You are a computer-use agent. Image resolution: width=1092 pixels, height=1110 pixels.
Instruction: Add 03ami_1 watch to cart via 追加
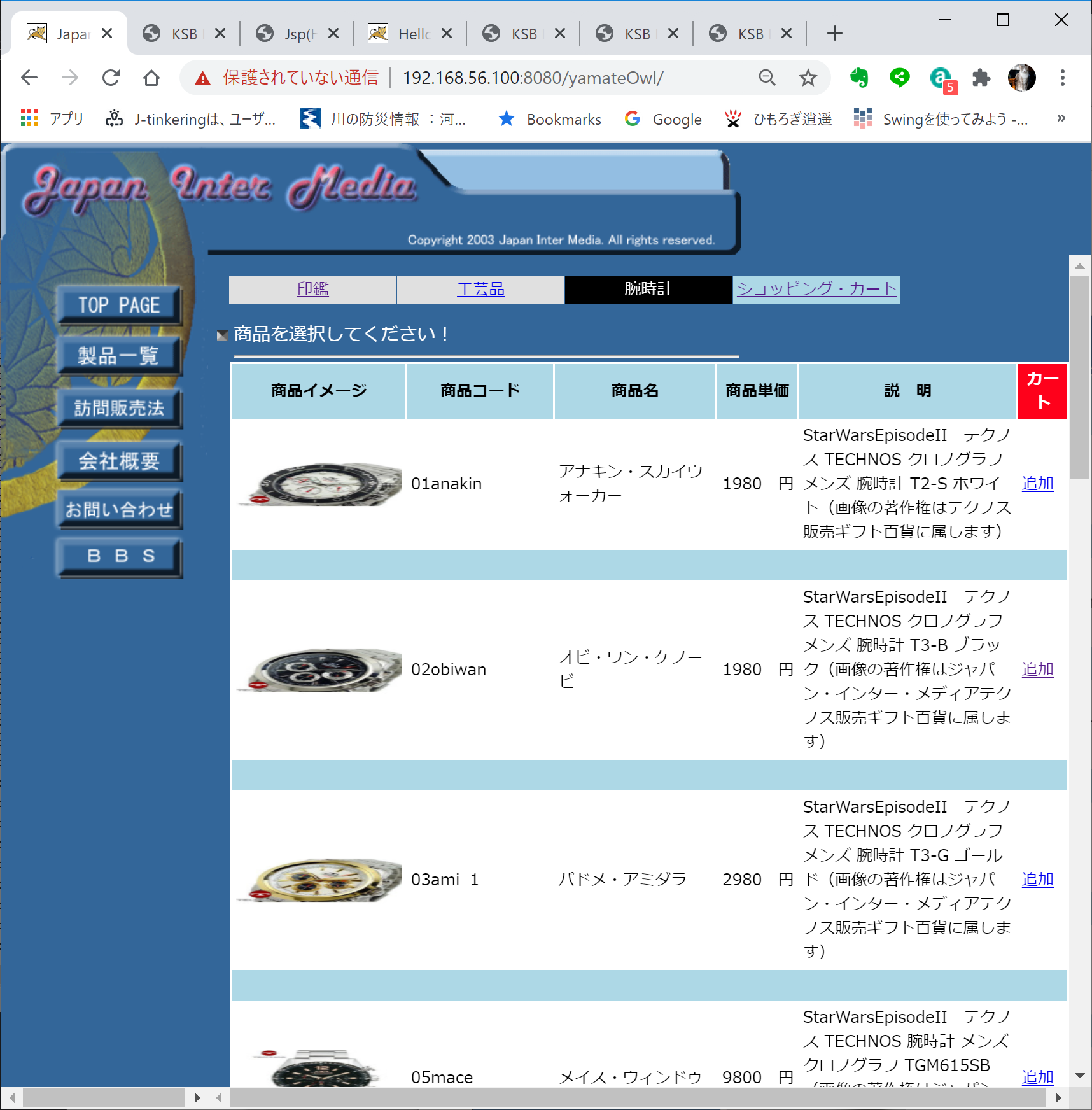coord(1037,880)
